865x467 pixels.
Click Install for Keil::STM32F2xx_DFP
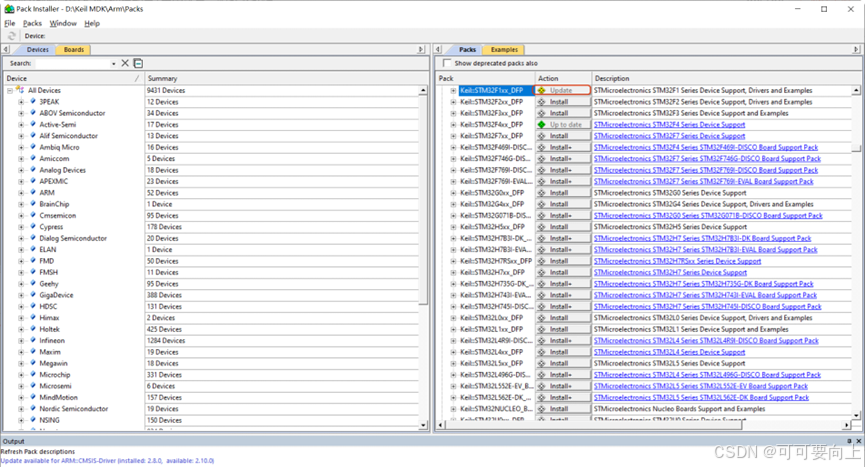(x=563, y=102)
